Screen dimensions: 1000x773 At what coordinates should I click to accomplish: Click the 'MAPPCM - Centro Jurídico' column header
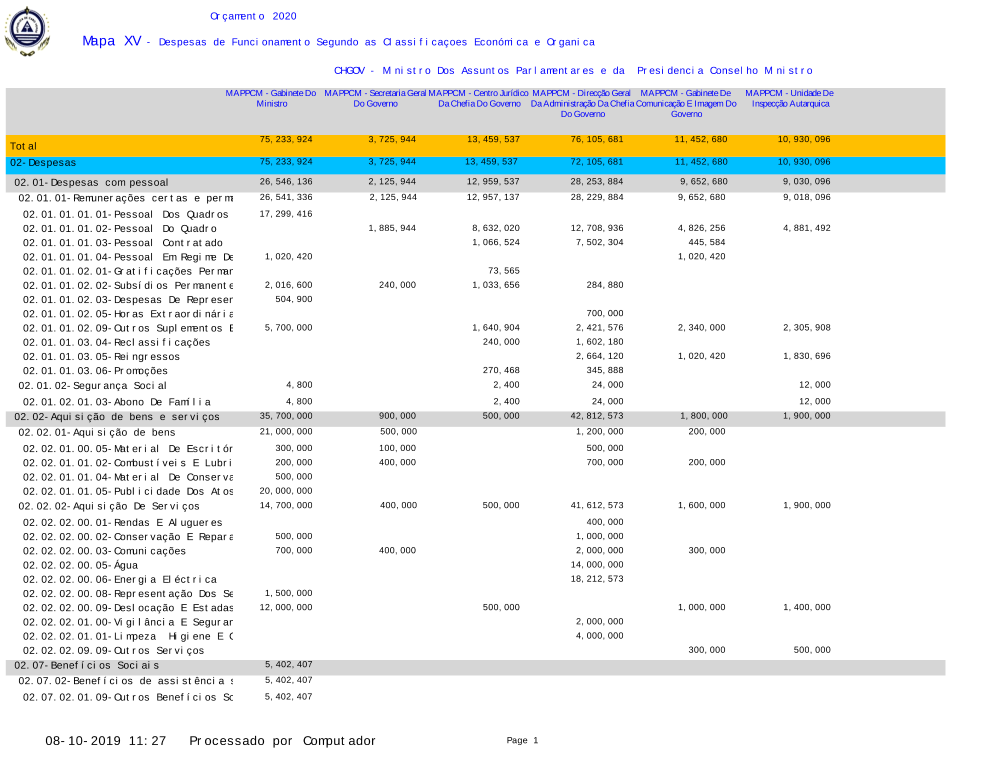point(479,98)
